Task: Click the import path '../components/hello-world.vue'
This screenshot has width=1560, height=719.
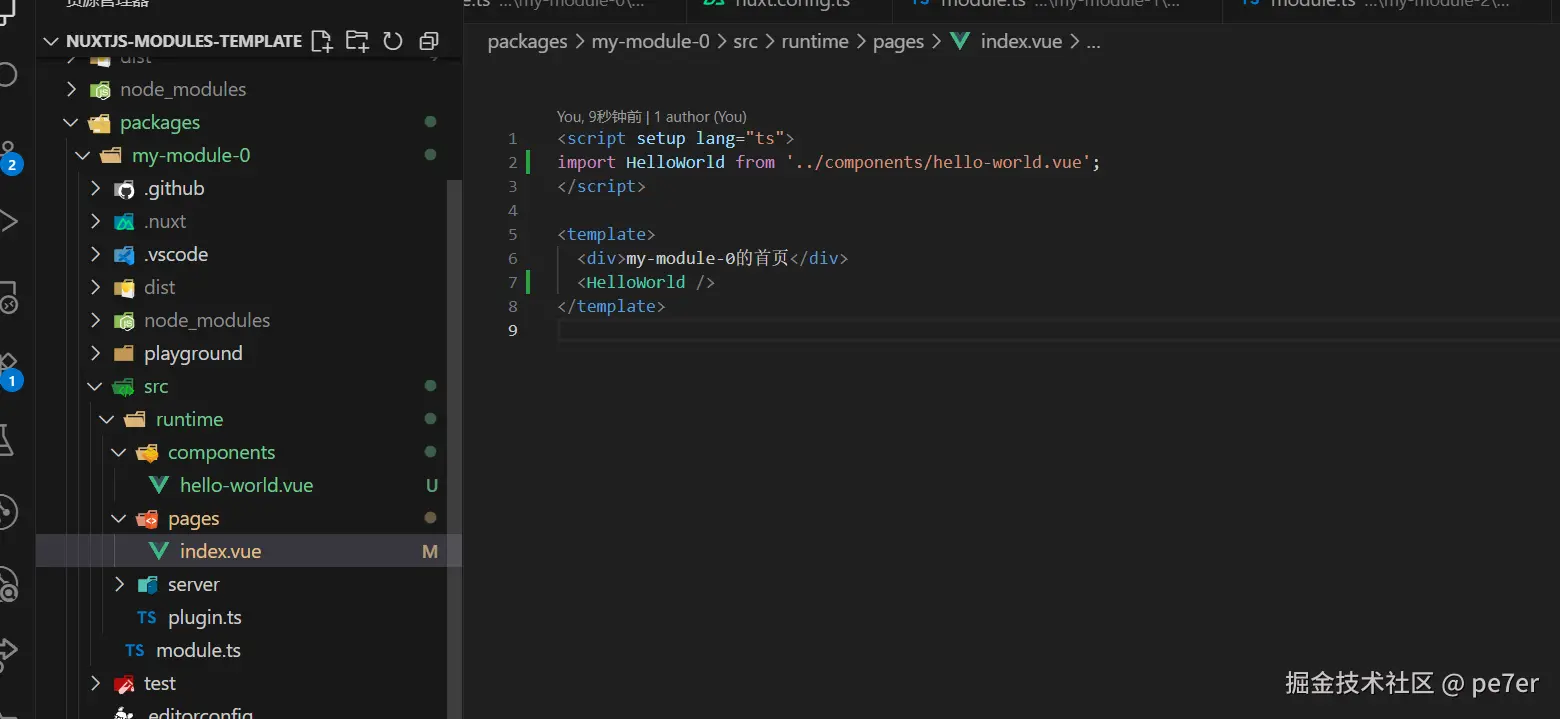Action: pos(938,162)
